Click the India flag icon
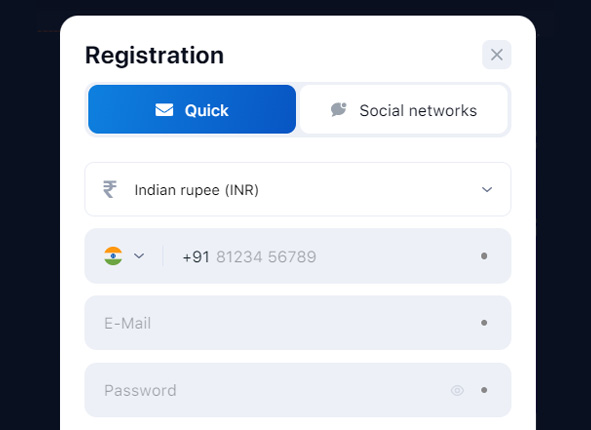 click(113, 256)
